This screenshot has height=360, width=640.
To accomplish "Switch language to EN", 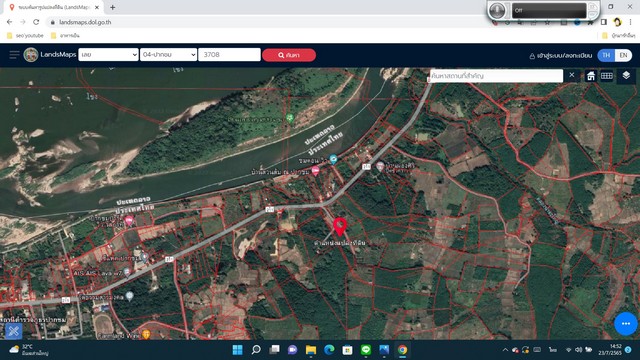I will (x=623, y=55).
